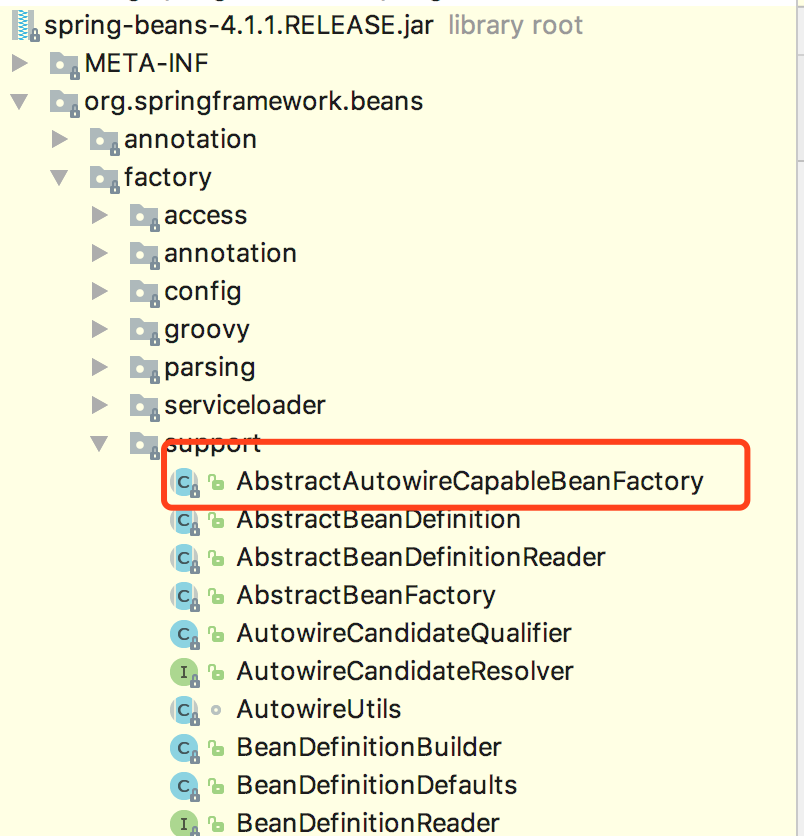Click public-access icon beside BeanDefinitionDefaults

216,786
